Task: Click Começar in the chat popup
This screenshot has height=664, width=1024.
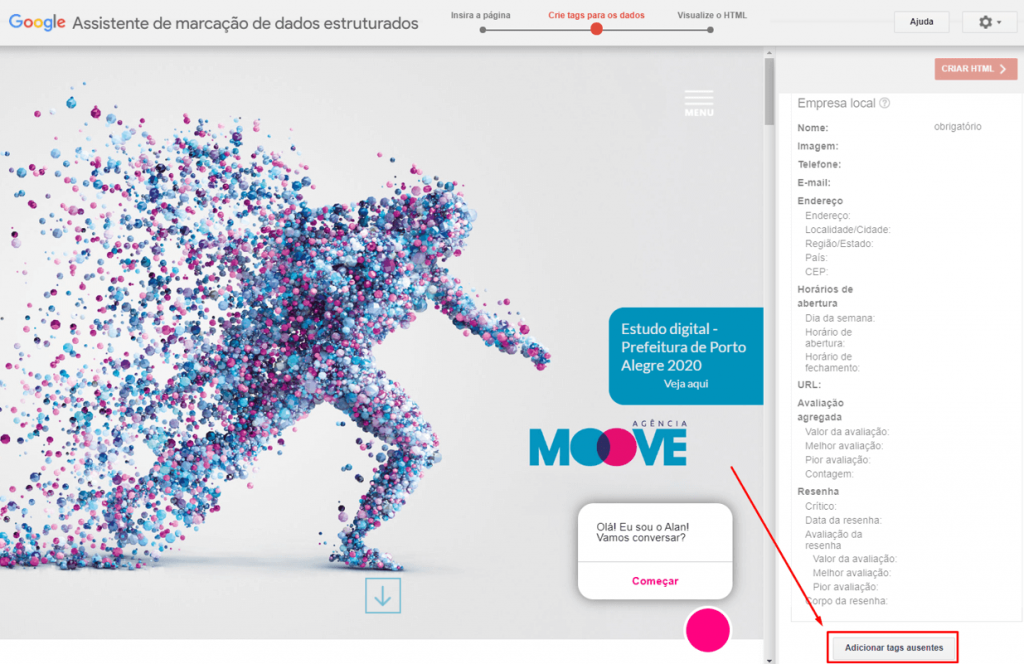Action: [655, 581]
